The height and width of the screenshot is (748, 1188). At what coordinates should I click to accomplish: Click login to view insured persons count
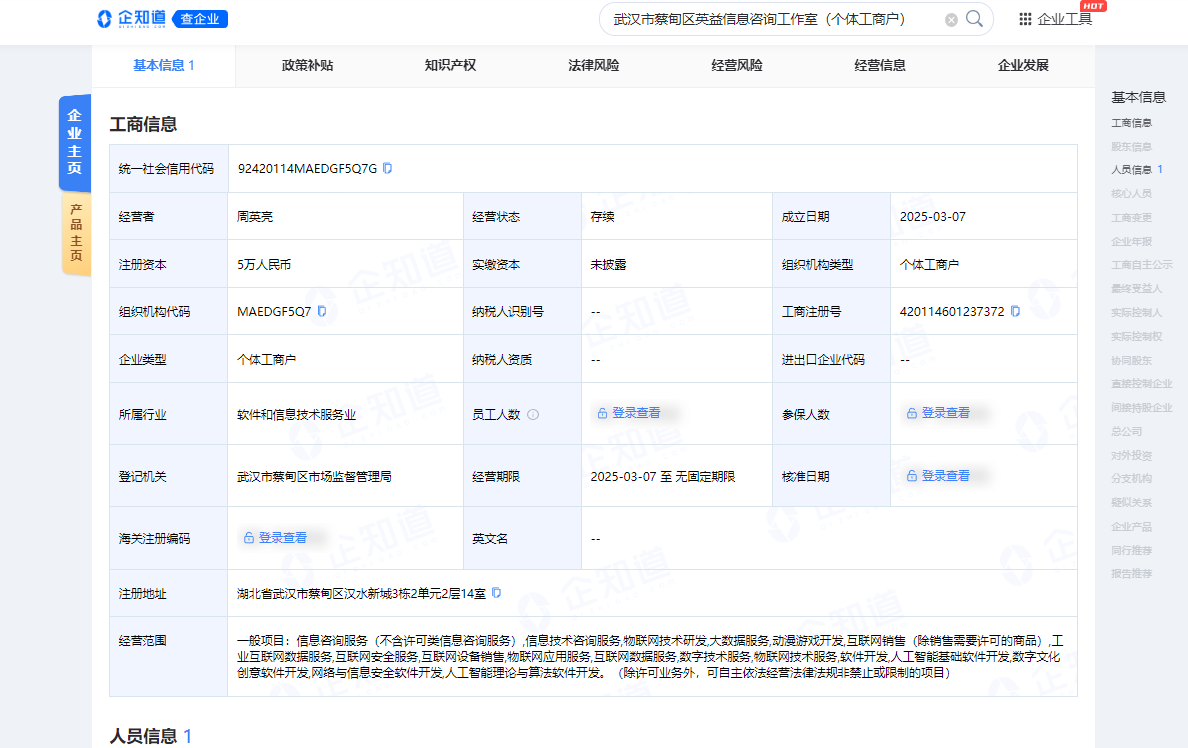[938, 413]
